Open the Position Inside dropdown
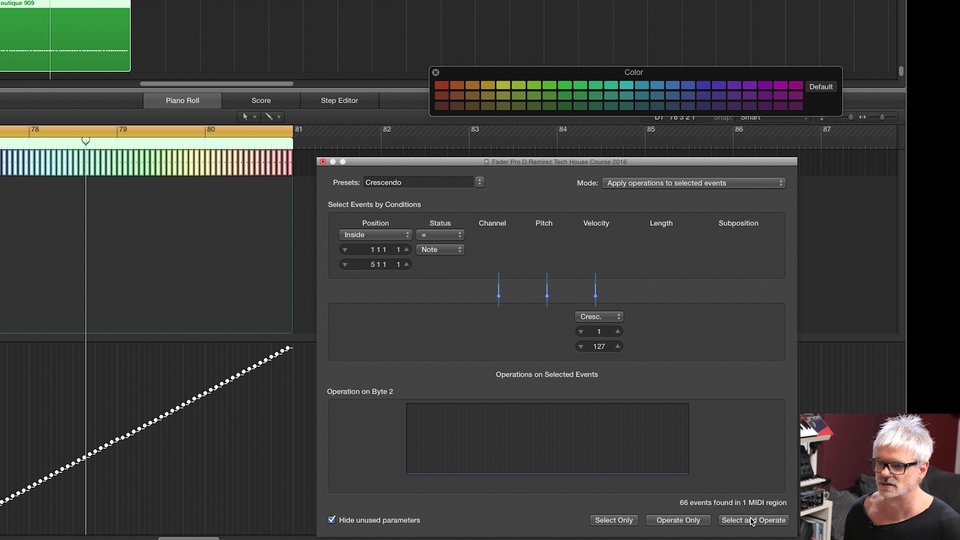 tap(375, 234)
